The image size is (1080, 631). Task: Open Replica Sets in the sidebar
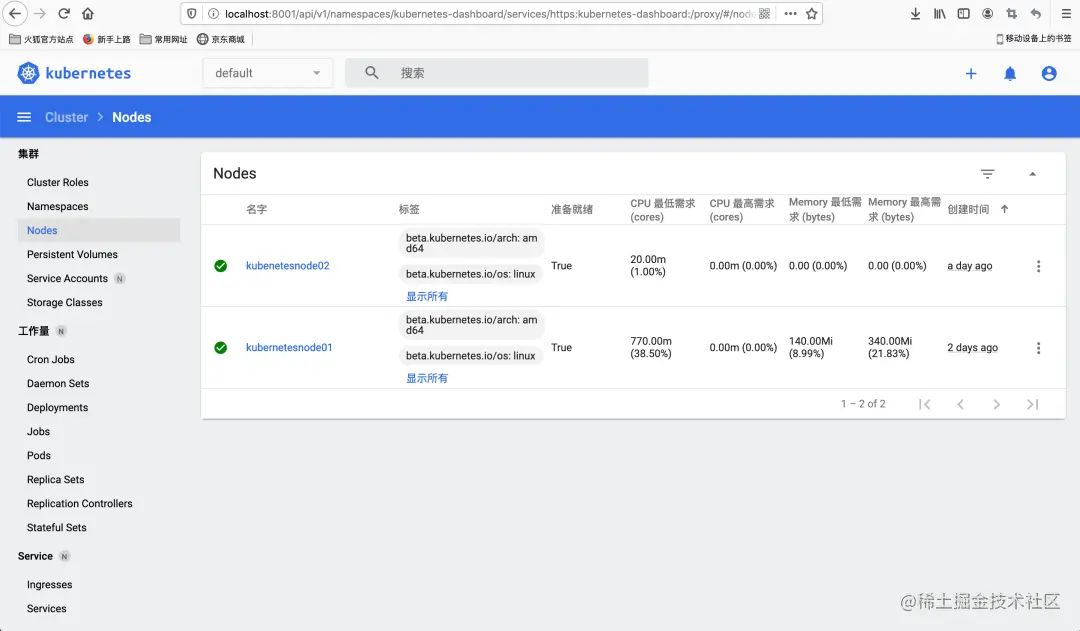coord(56,480)
